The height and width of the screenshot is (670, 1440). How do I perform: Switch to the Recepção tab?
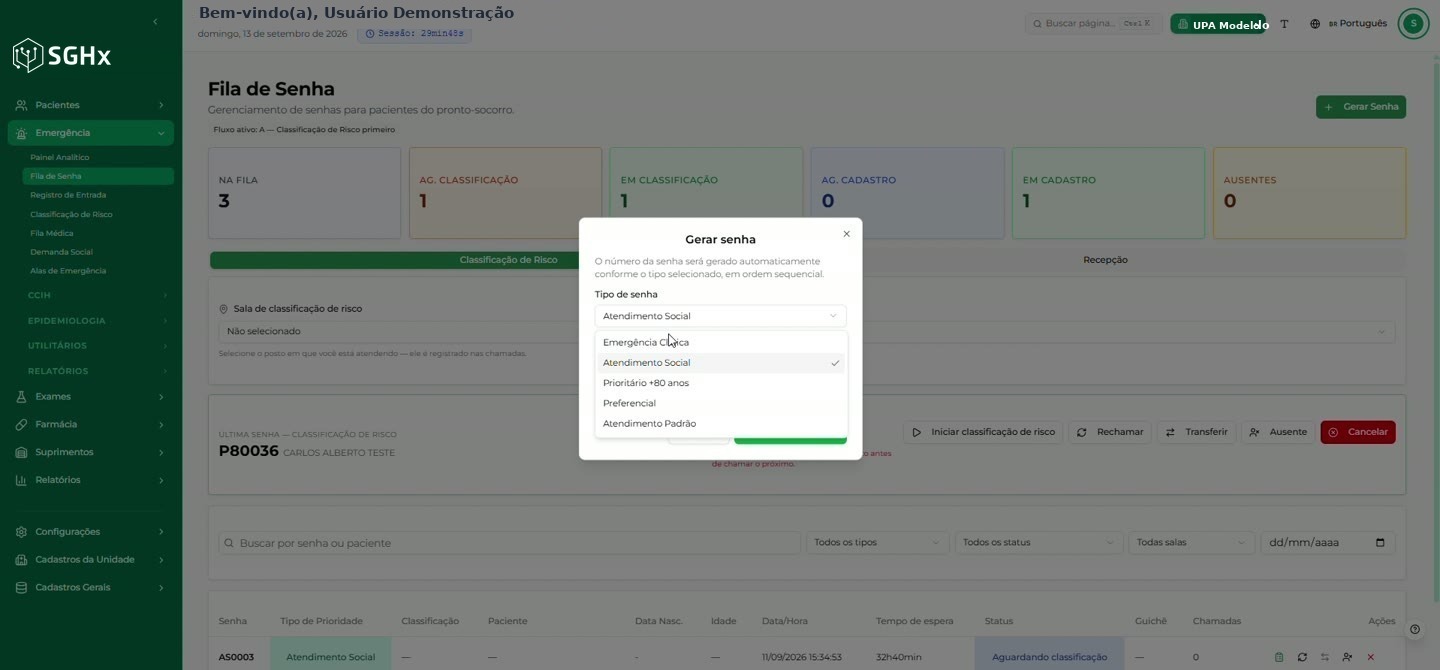(1105, 260)
